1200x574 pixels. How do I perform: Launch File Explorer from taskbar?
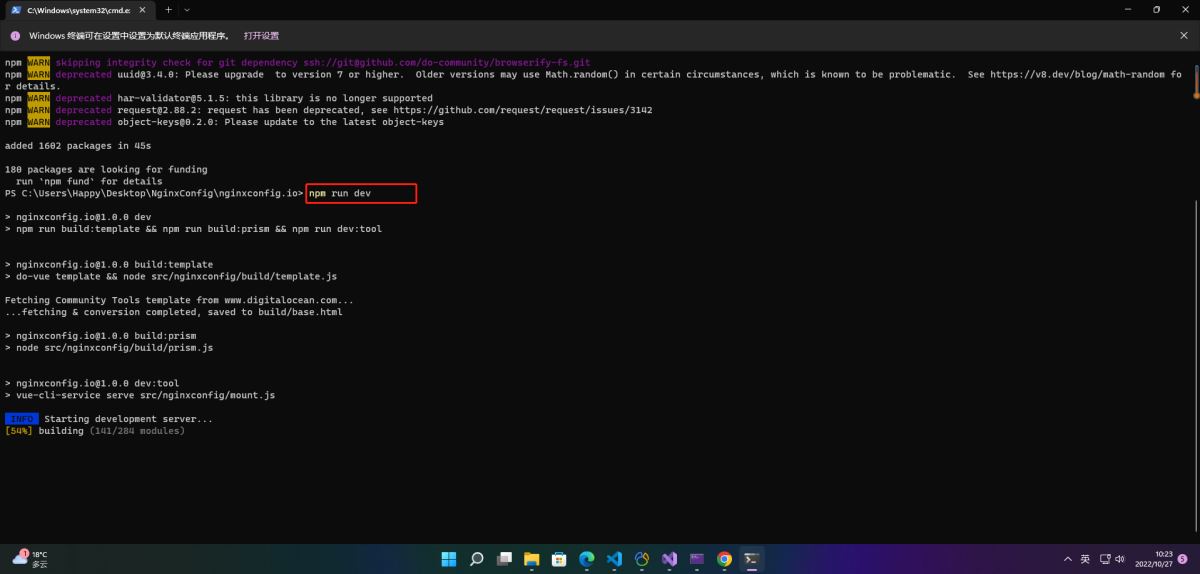(x=532, y=559)
